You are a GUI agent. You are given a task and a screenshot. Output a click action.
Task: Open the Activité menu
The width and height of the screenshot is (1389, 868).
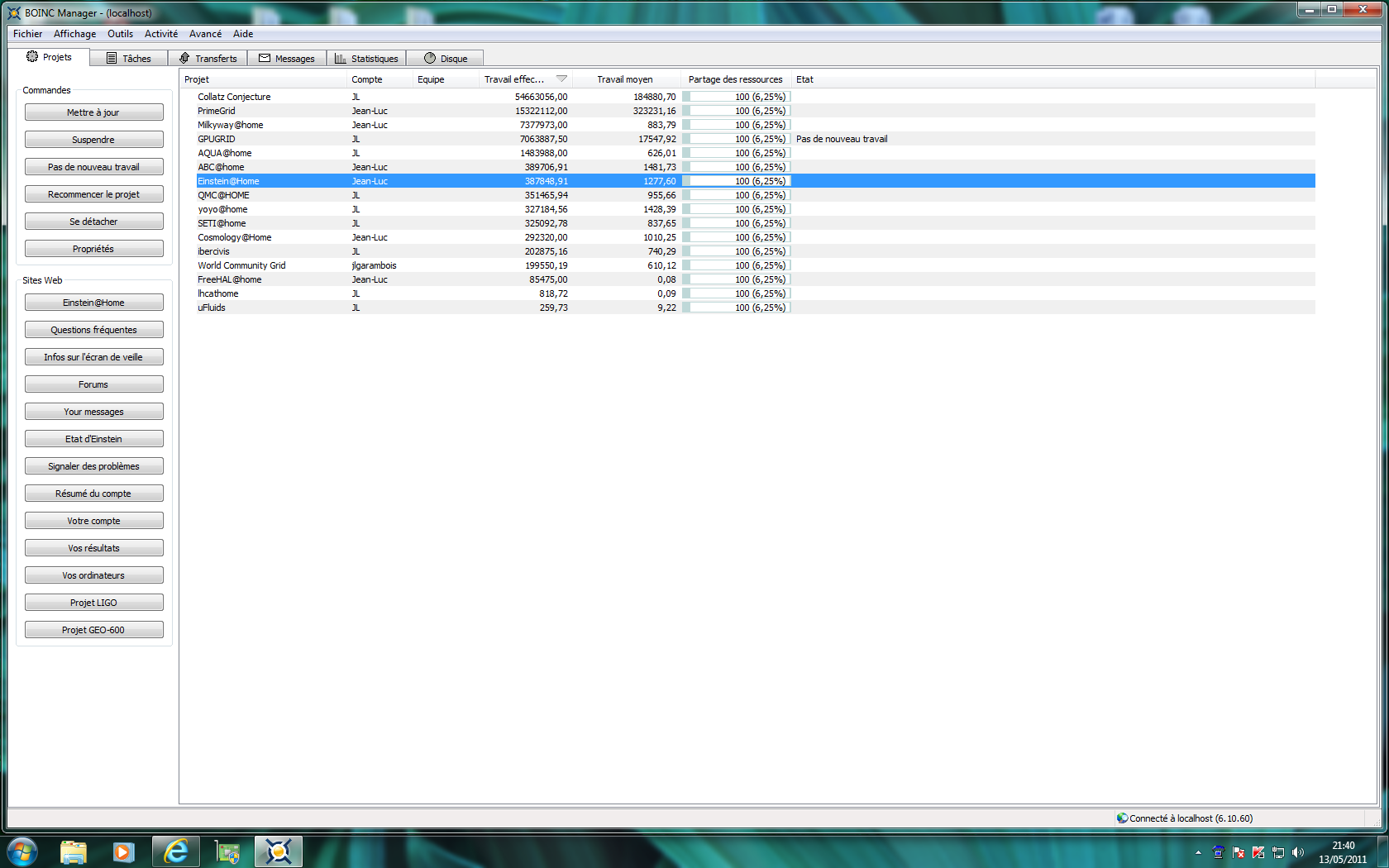[x=160, y=34]
